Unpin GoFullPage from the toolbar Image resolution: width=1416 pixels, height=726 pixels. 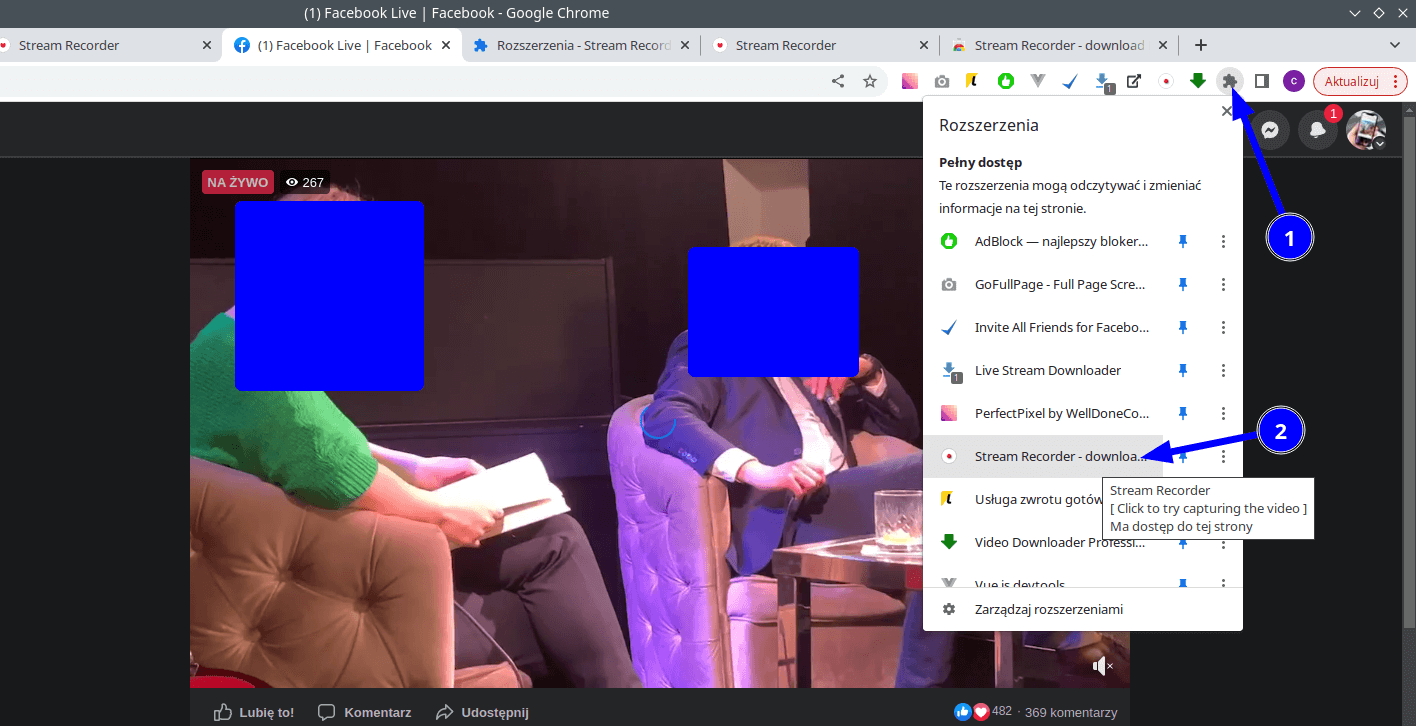point(1182,284)
